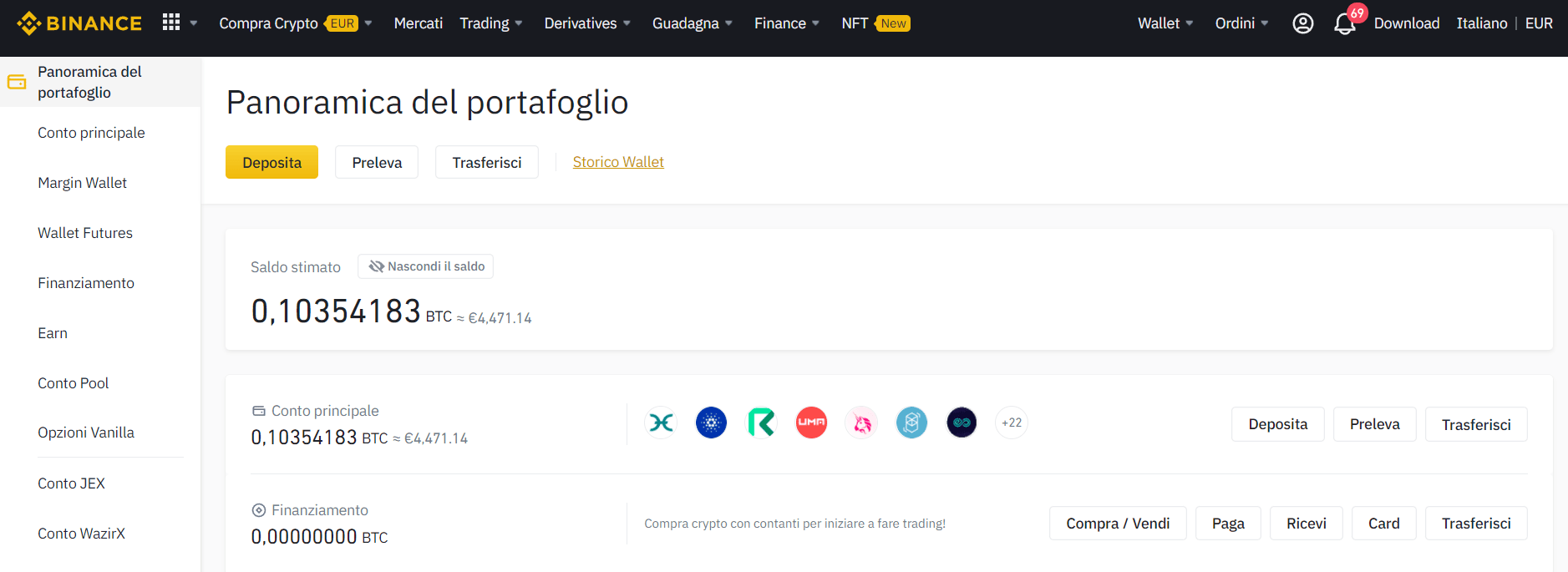Click Preleva next to the yellow Deposita
This screenshot has height=572, width=1568.
pos(377,162)
